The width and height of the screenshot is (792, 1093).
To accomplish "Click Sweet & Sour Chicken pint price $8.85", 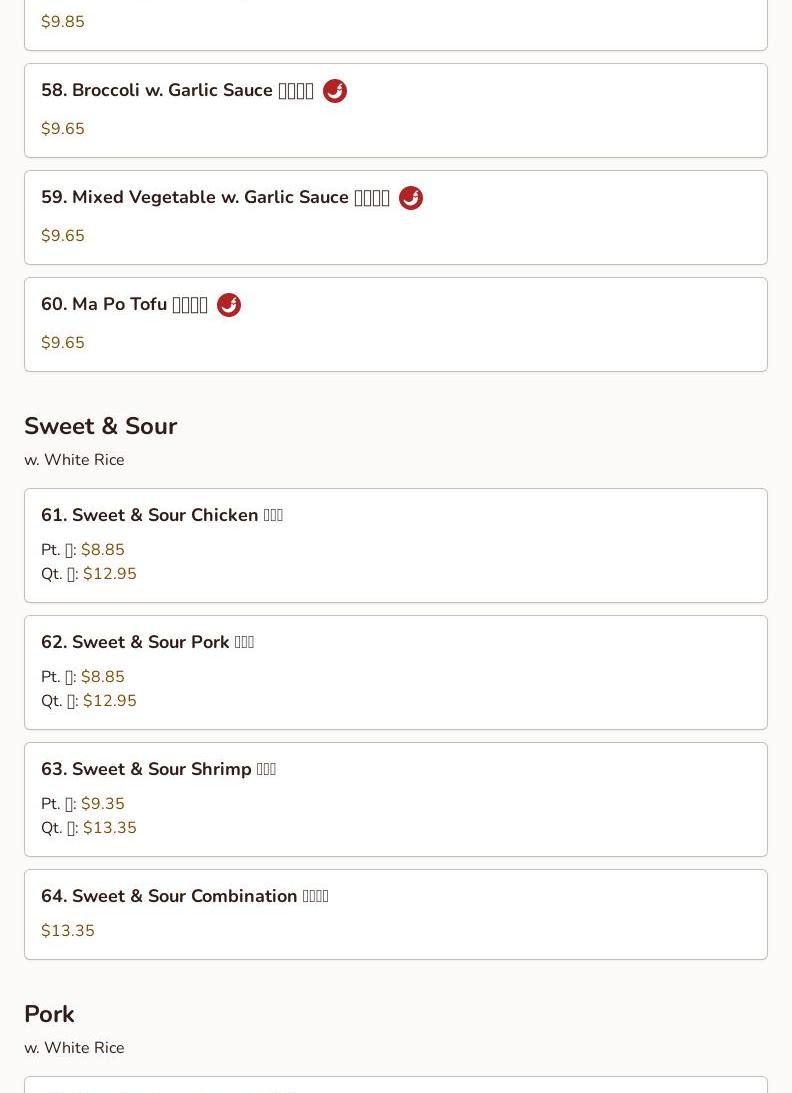I will (102, 550).
